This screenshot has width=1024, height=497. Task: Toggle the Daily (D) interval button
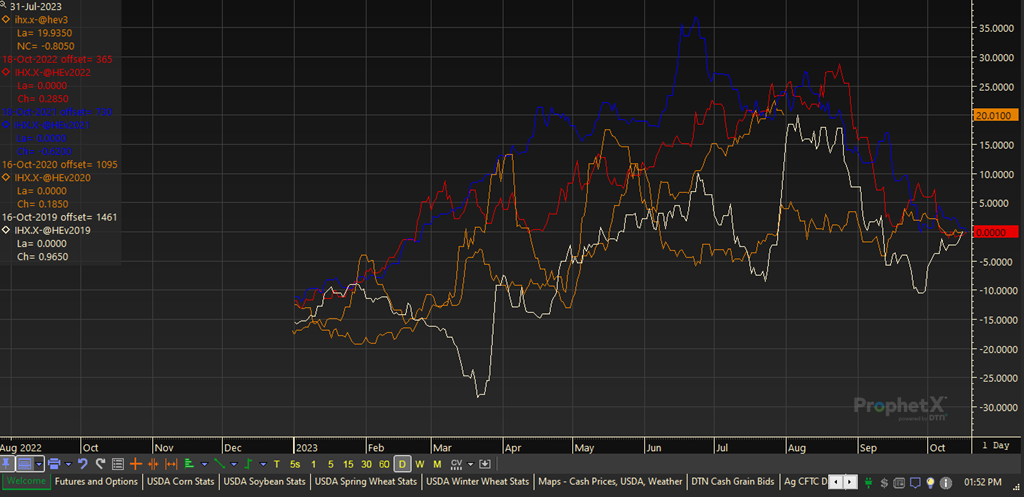(x=402, y=464)
